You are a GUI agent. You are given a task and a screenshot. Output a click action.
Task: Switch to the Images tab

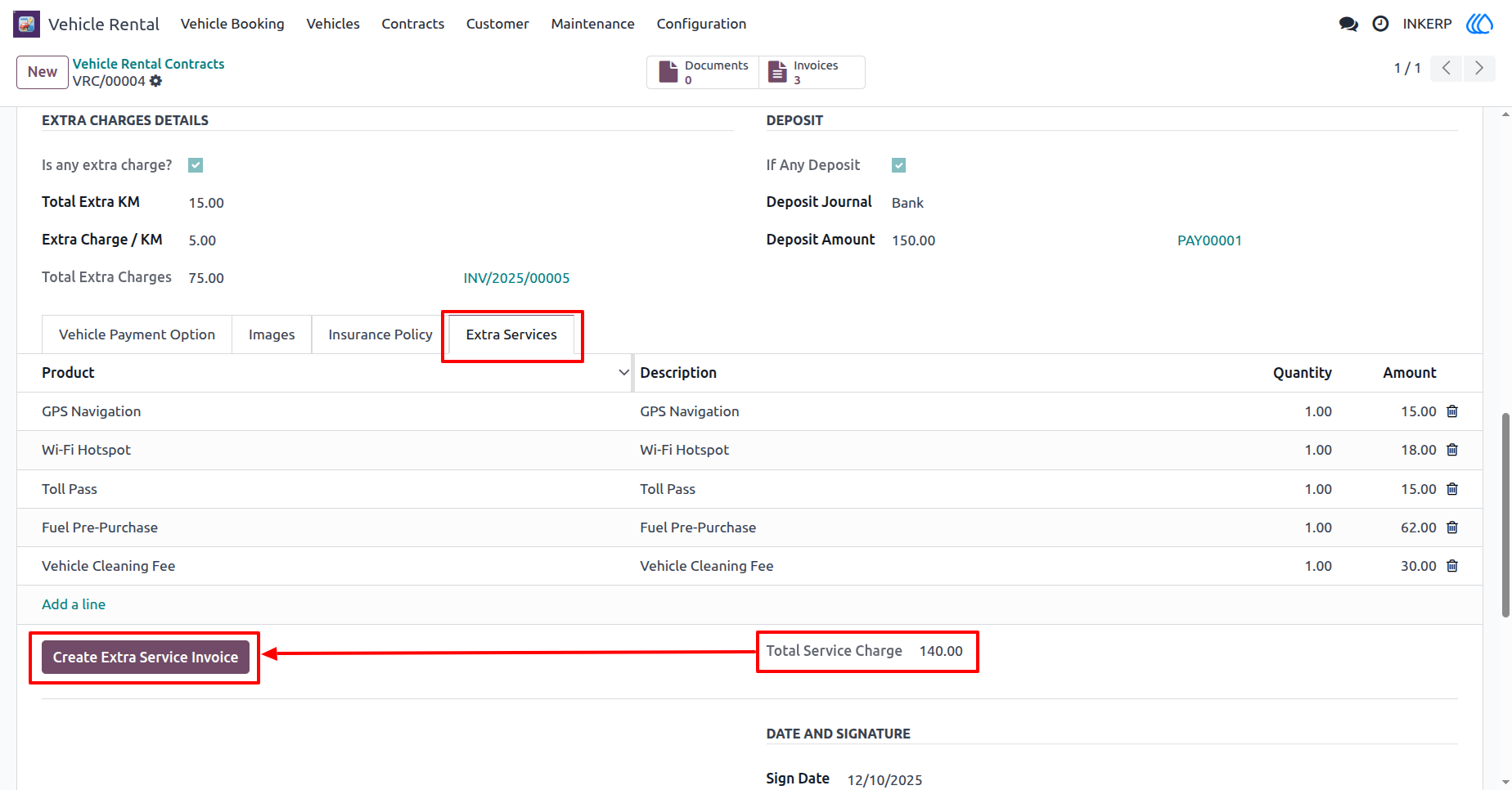click(272, 334)
